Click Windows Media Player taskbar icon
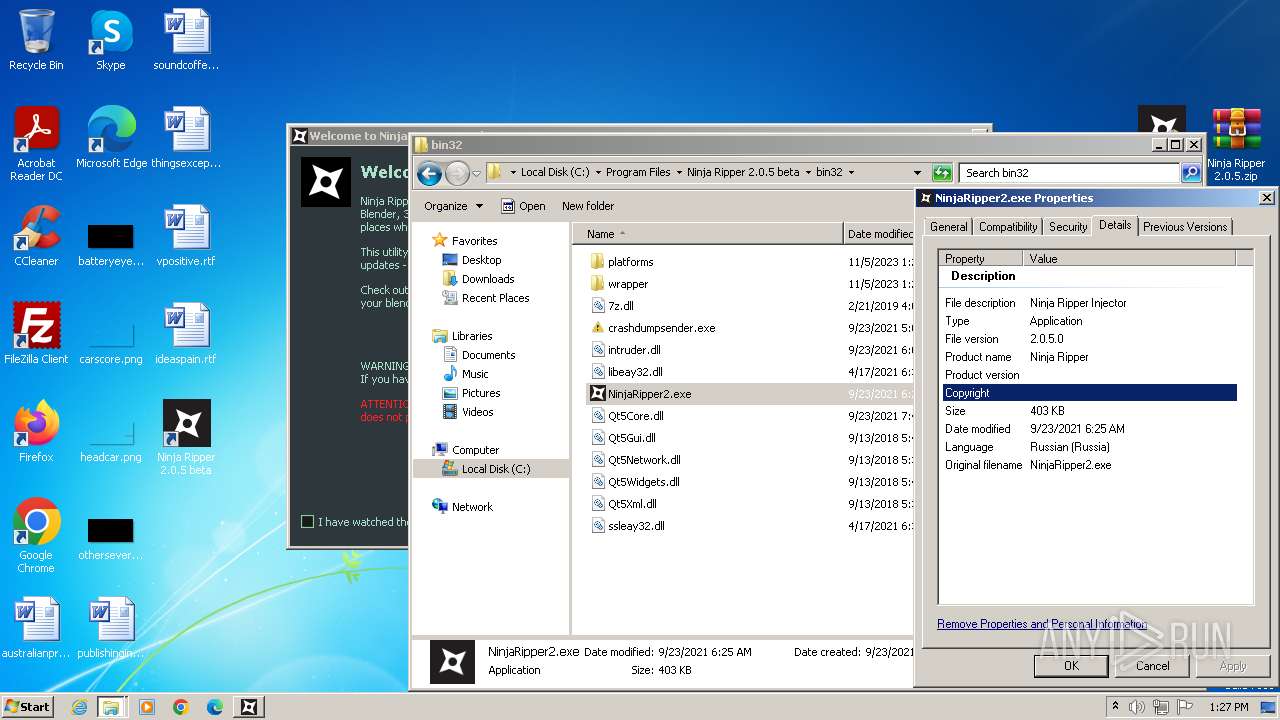1280x720 pixels. [147, 707]
